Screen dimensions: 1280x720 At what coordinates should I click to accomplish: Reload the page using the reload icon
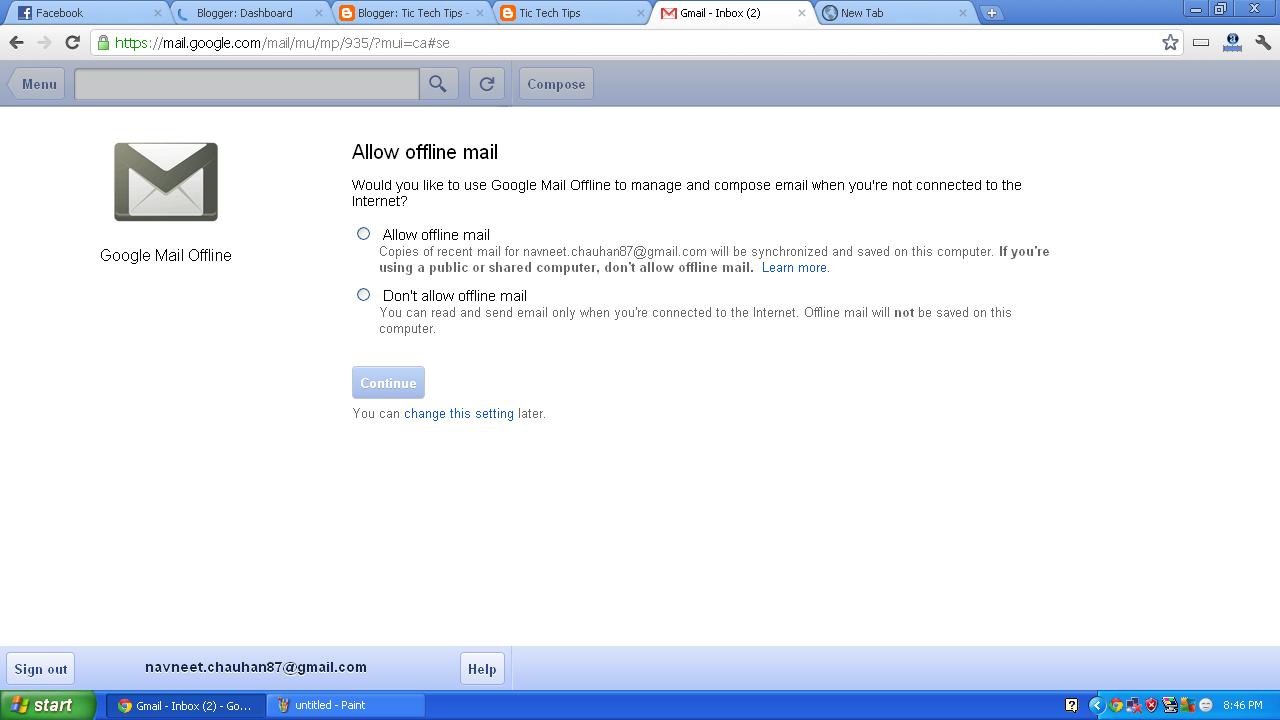[71, 43]
